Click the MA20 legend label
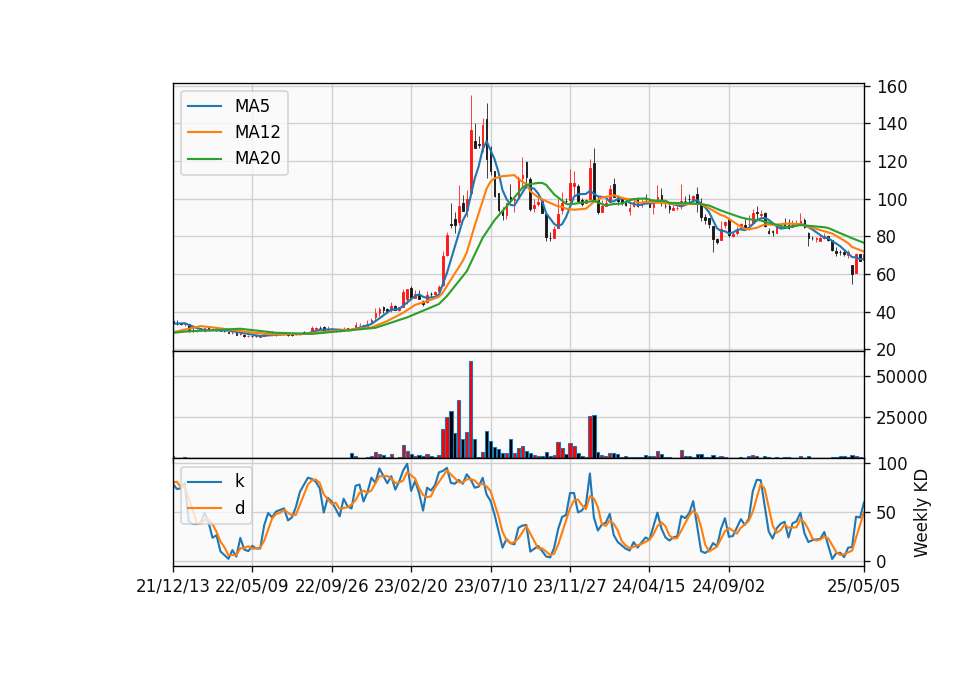 pos(257,159)
